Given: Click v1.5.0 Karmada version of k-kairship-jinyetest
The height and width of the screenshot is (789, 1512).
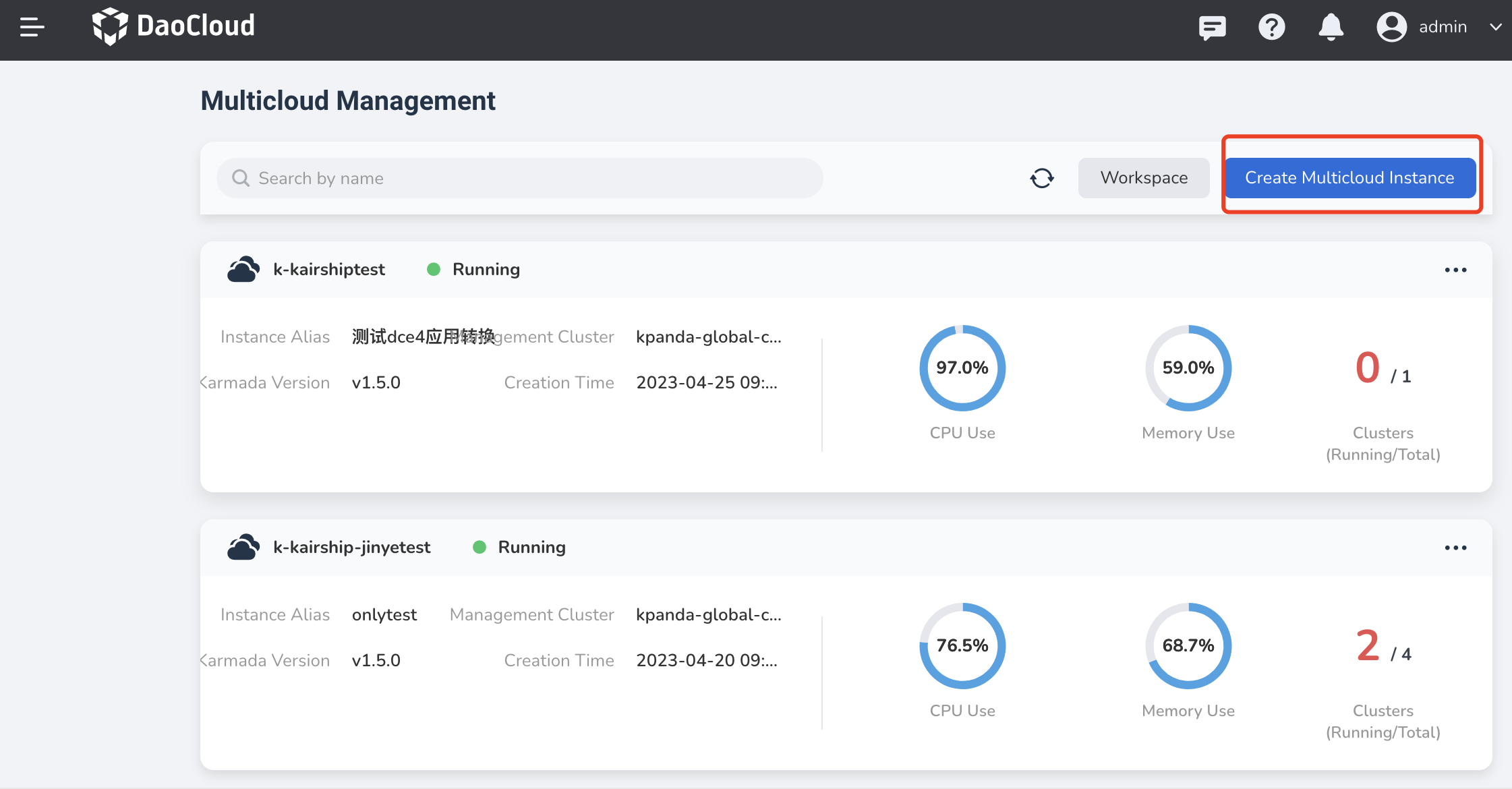Looking at the screenshot, I should tap(376, 660).
